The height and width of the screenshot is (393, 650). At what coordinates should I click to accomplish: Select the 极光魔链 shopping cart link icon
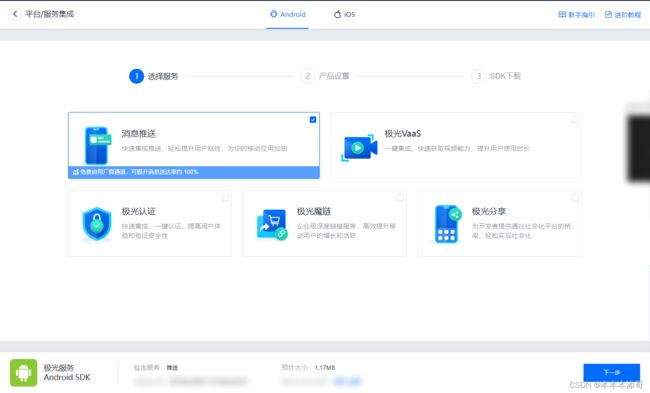(x=272, y=224)
